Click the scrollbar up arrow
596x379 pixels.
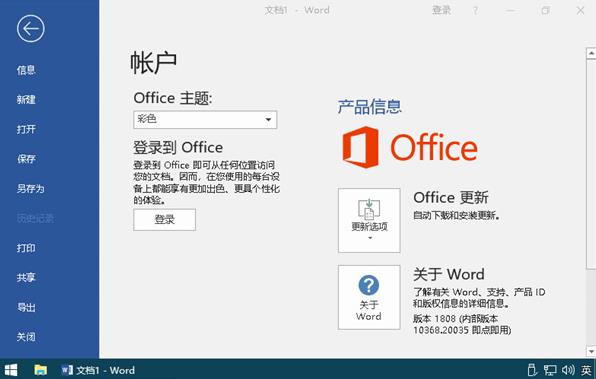click(x=591, y=53)
